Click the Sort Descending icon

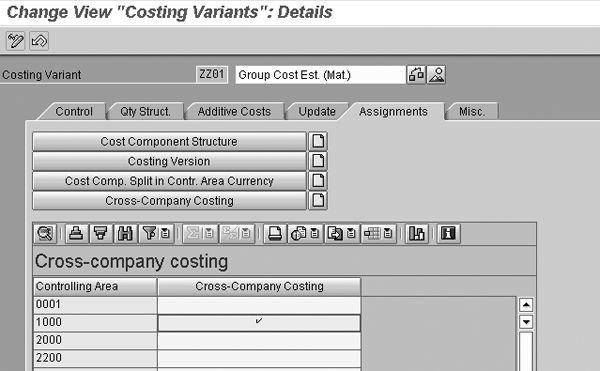point(101,234)
